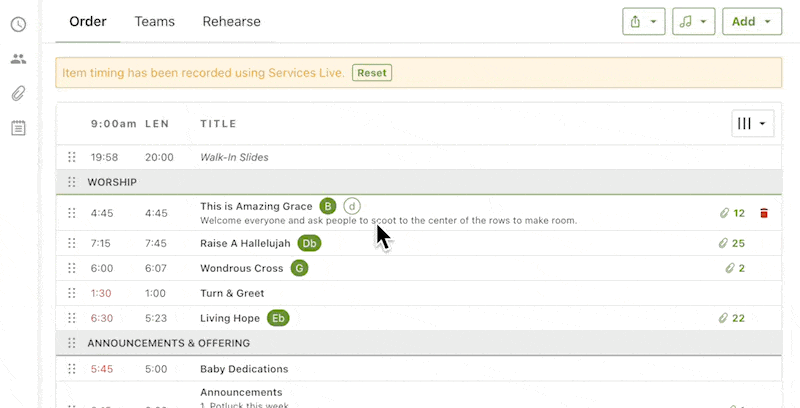Open the Wondrous Cross item
Image resolution: width=800 pixels, height=408 pixels.
[241, 268]
